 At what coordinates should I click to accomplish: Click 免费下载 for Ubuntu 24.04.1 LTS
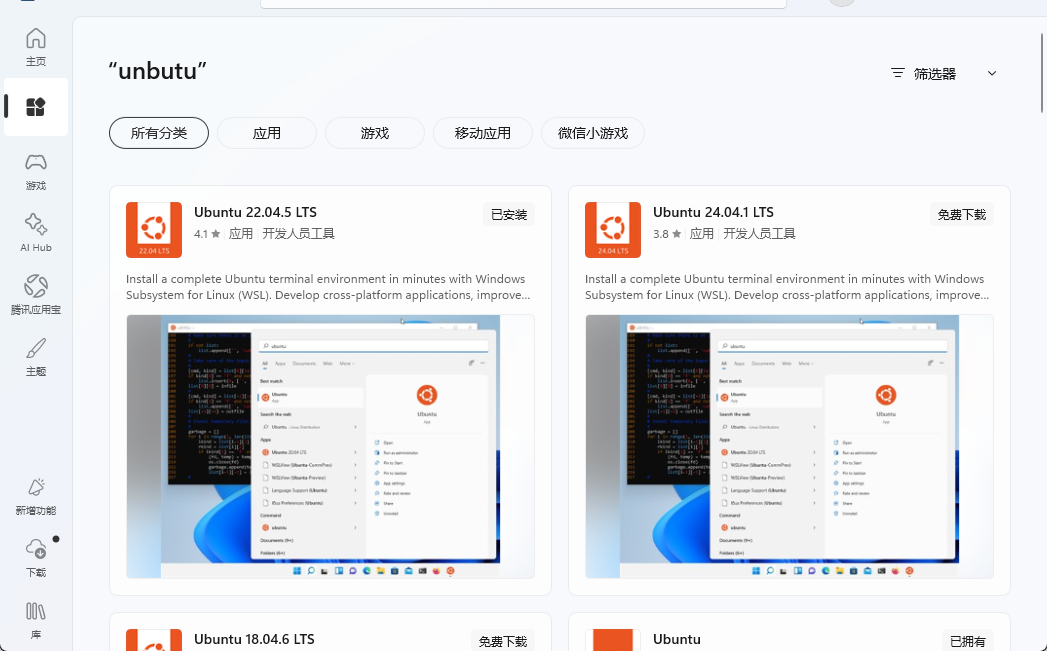960,213
